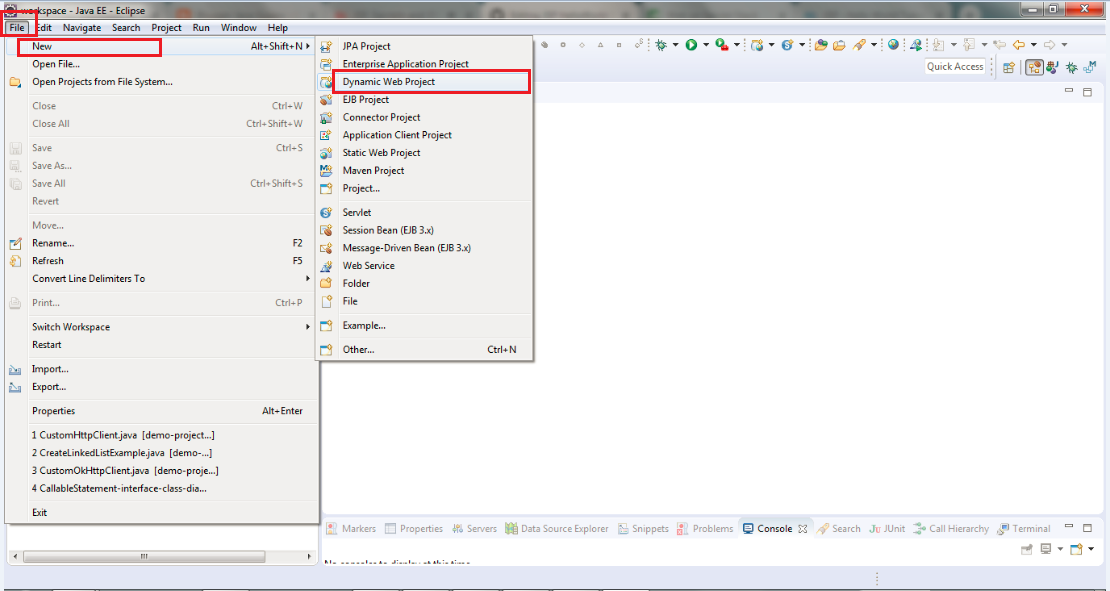Click the left panel scrollbar right arrow

(309, 556)
